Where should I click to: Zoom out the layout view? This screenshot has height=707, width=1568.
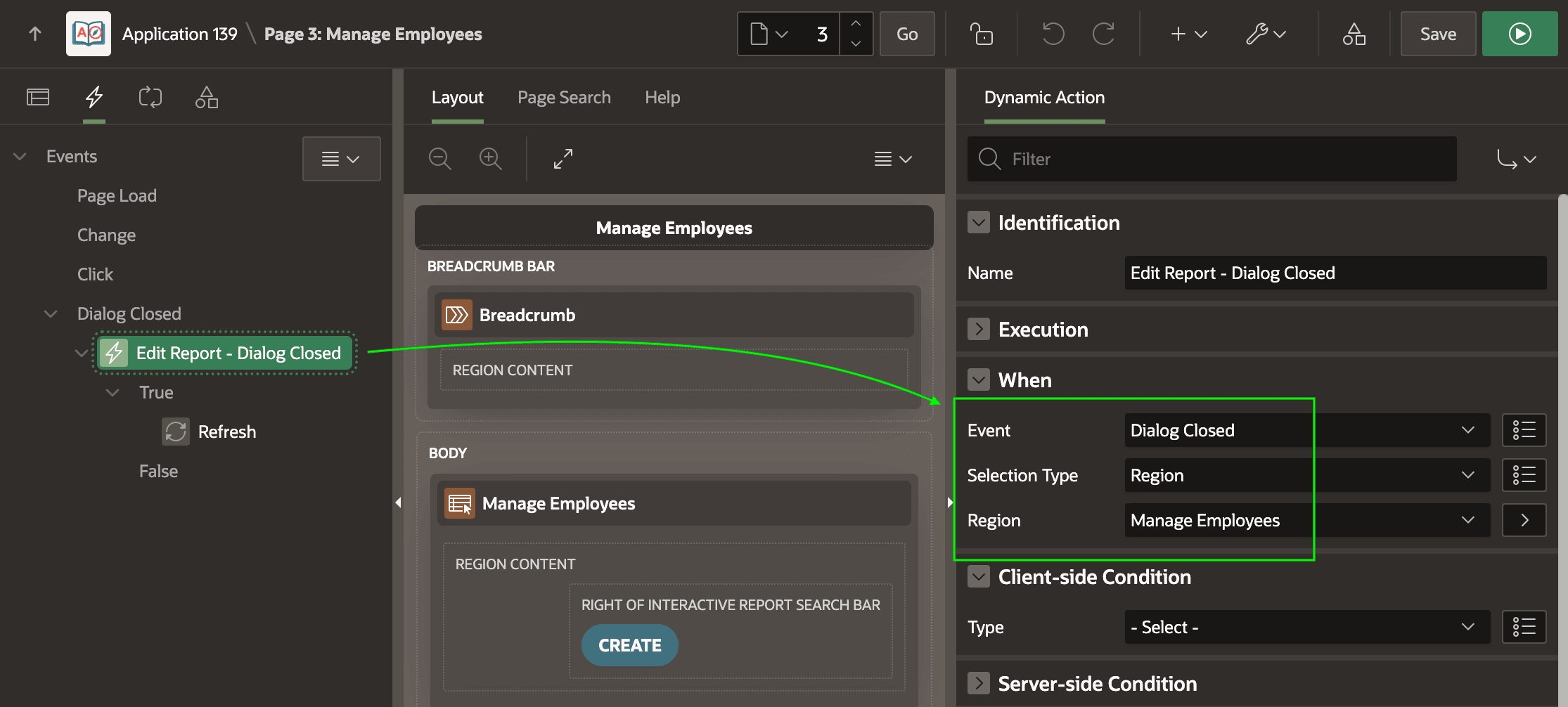[440, 159]
